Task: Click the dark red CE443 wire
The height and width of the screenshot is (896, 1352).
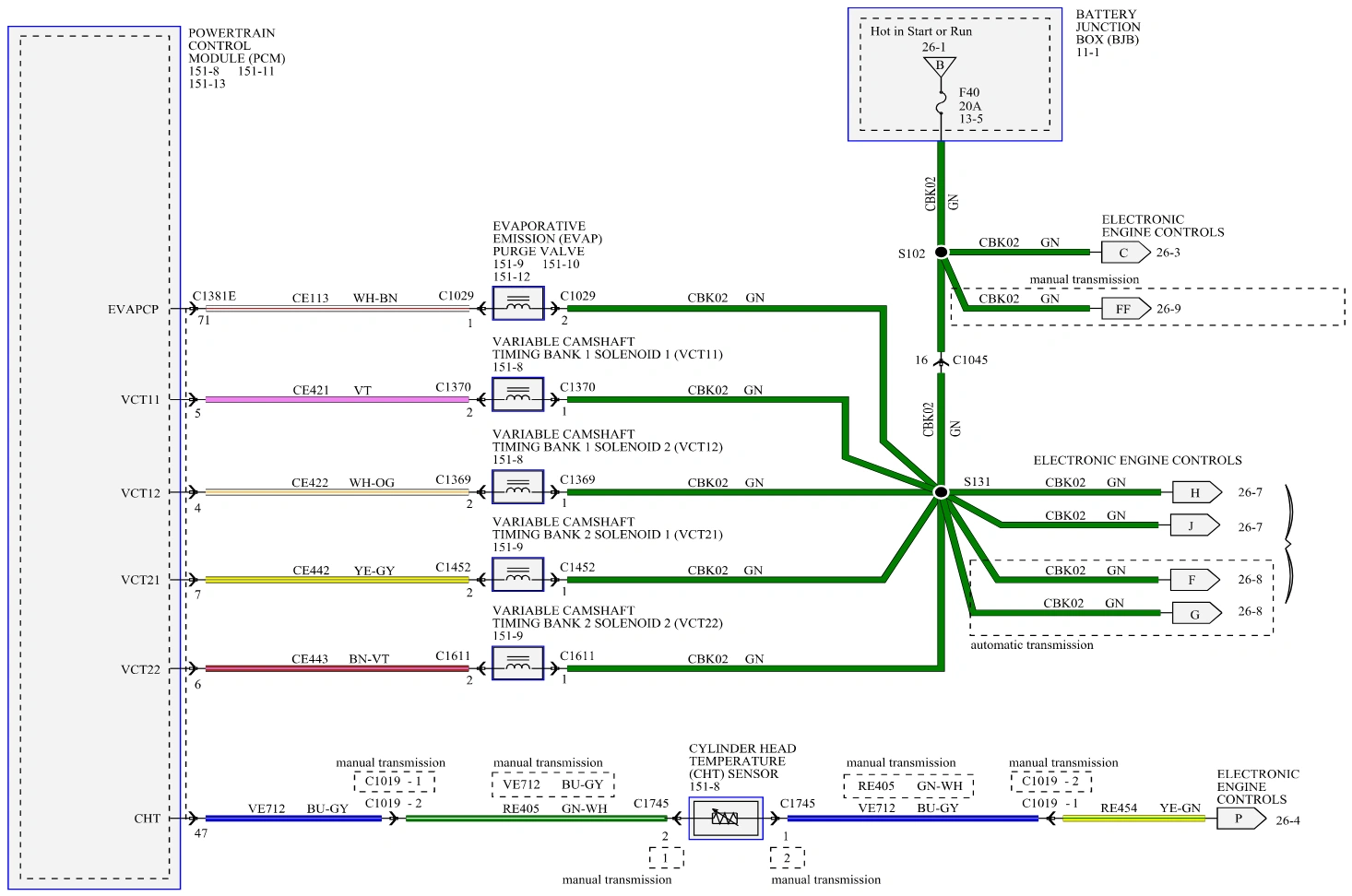Action: [337, 669]
